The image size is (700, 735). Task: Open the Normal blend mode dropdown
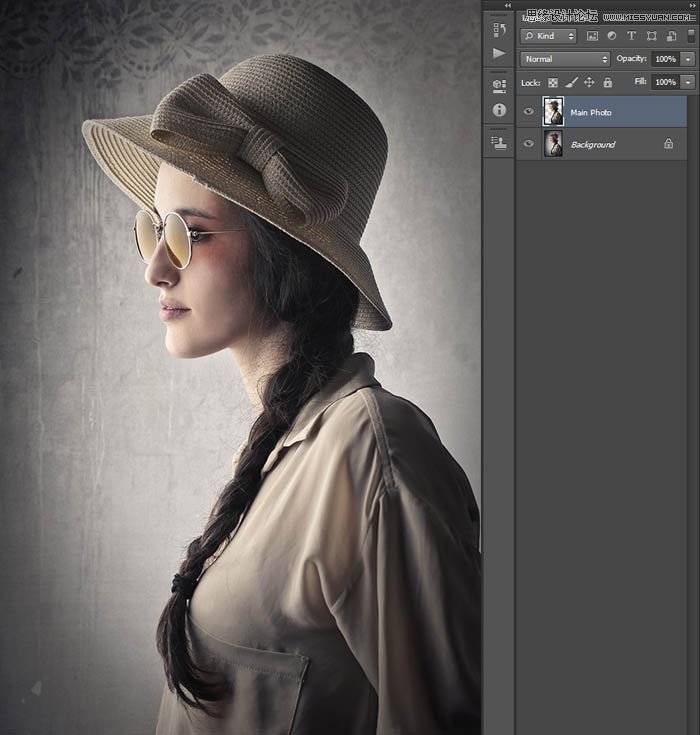[x=565, y=59]
